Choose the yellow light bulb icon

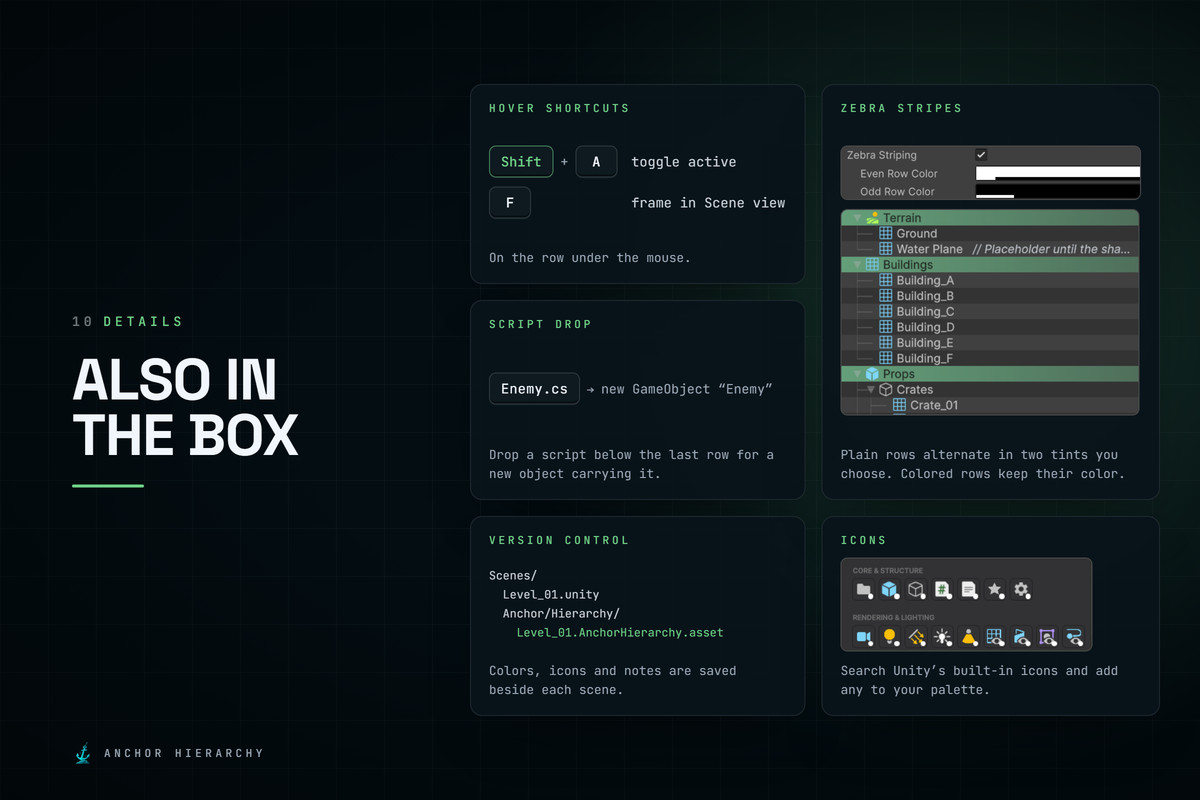coord(890,637)
